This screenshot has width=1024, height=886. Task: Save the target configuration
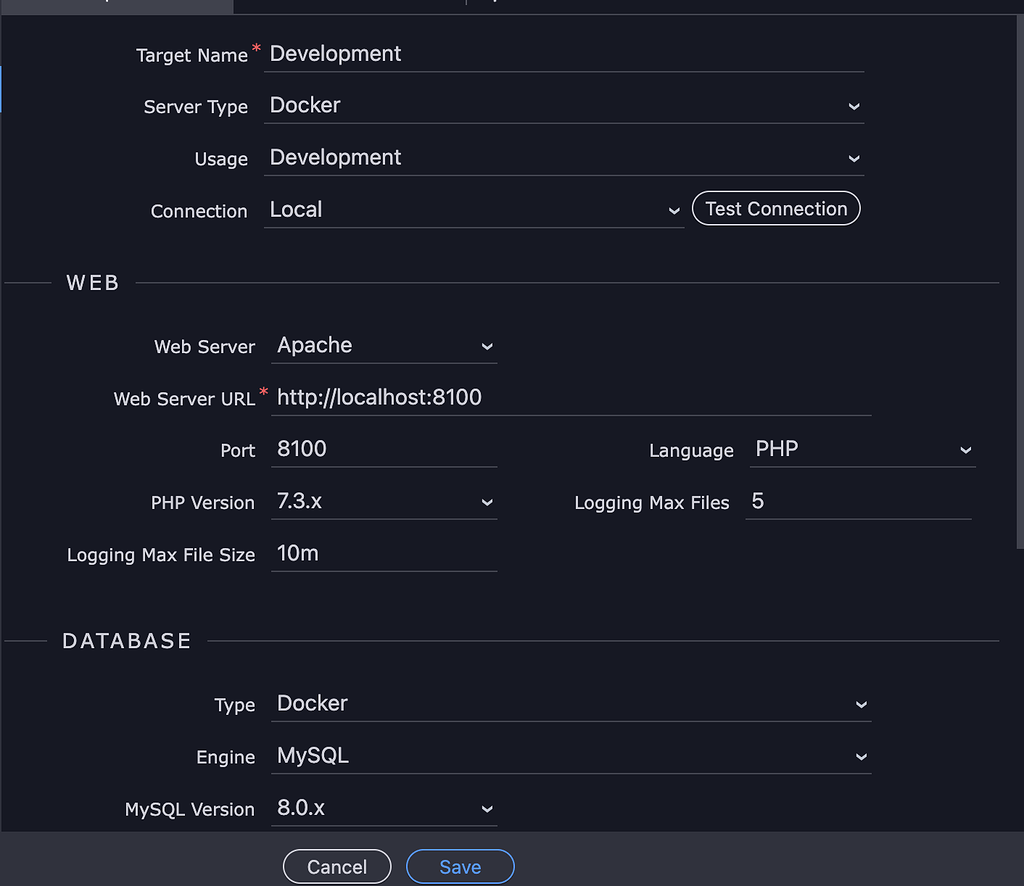point(459,866)
